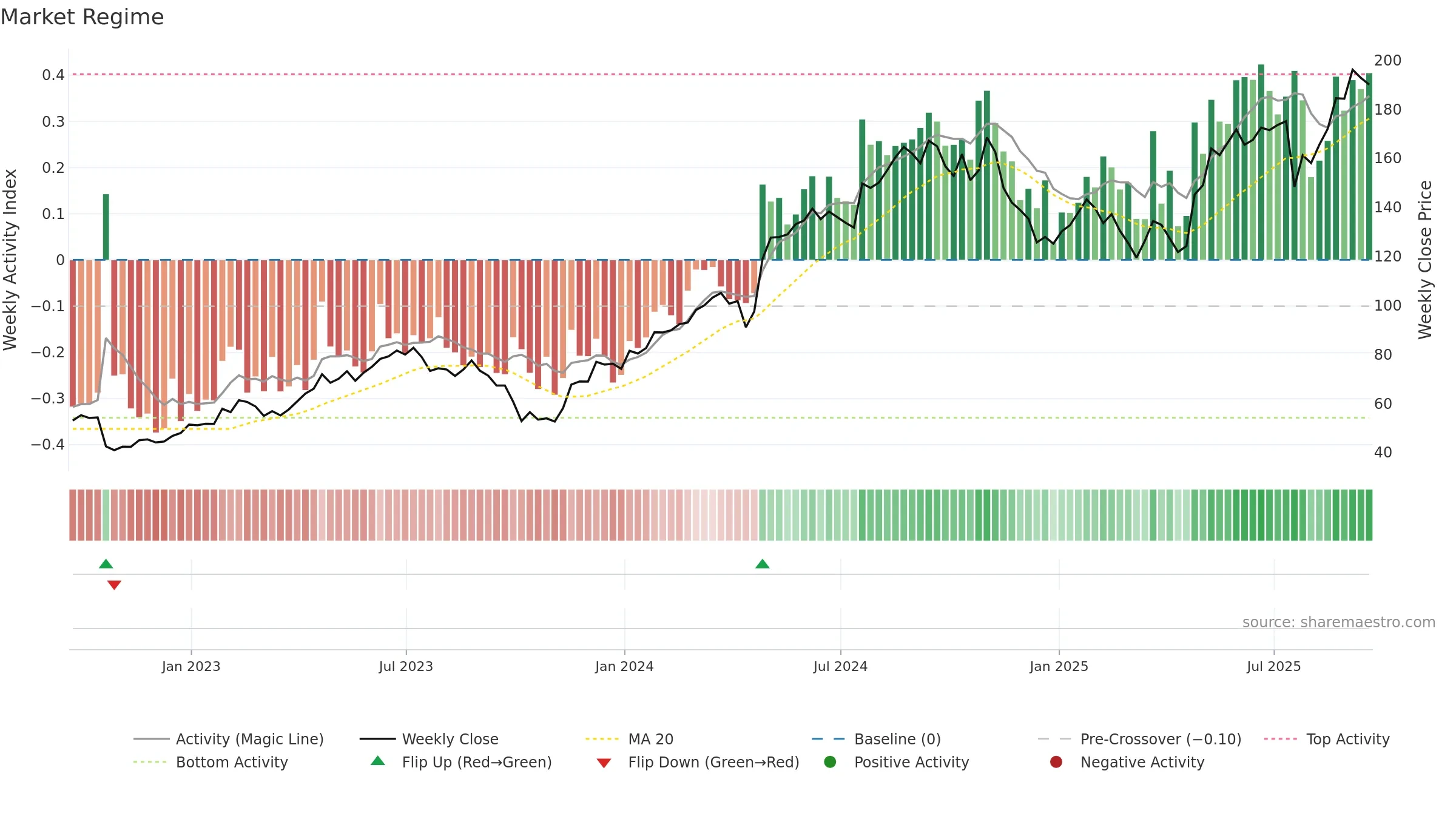Viewport: 1456px width, 819px height.
Task: Click the Weekly Close Price axis title
Action: tap(1425, 260)
